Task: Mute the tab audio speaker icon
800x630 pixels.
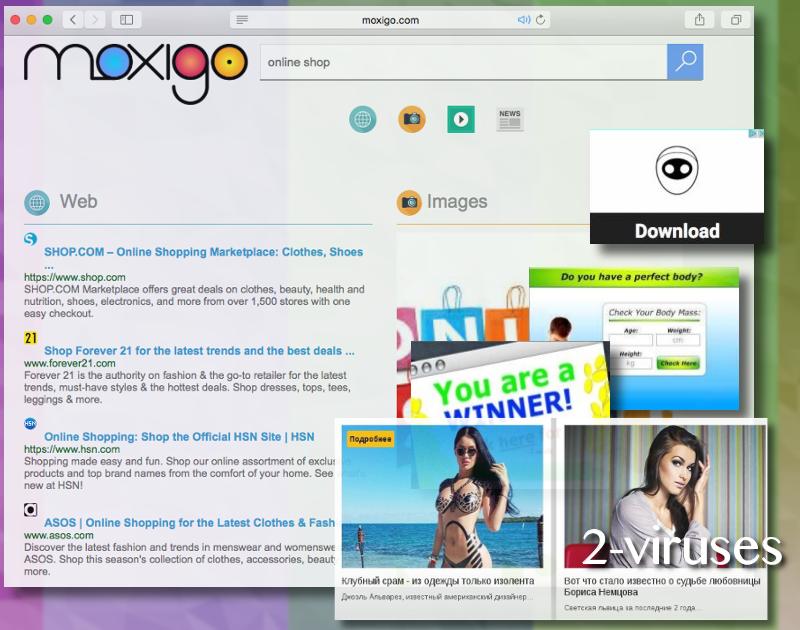Action: tap(524, 20)
